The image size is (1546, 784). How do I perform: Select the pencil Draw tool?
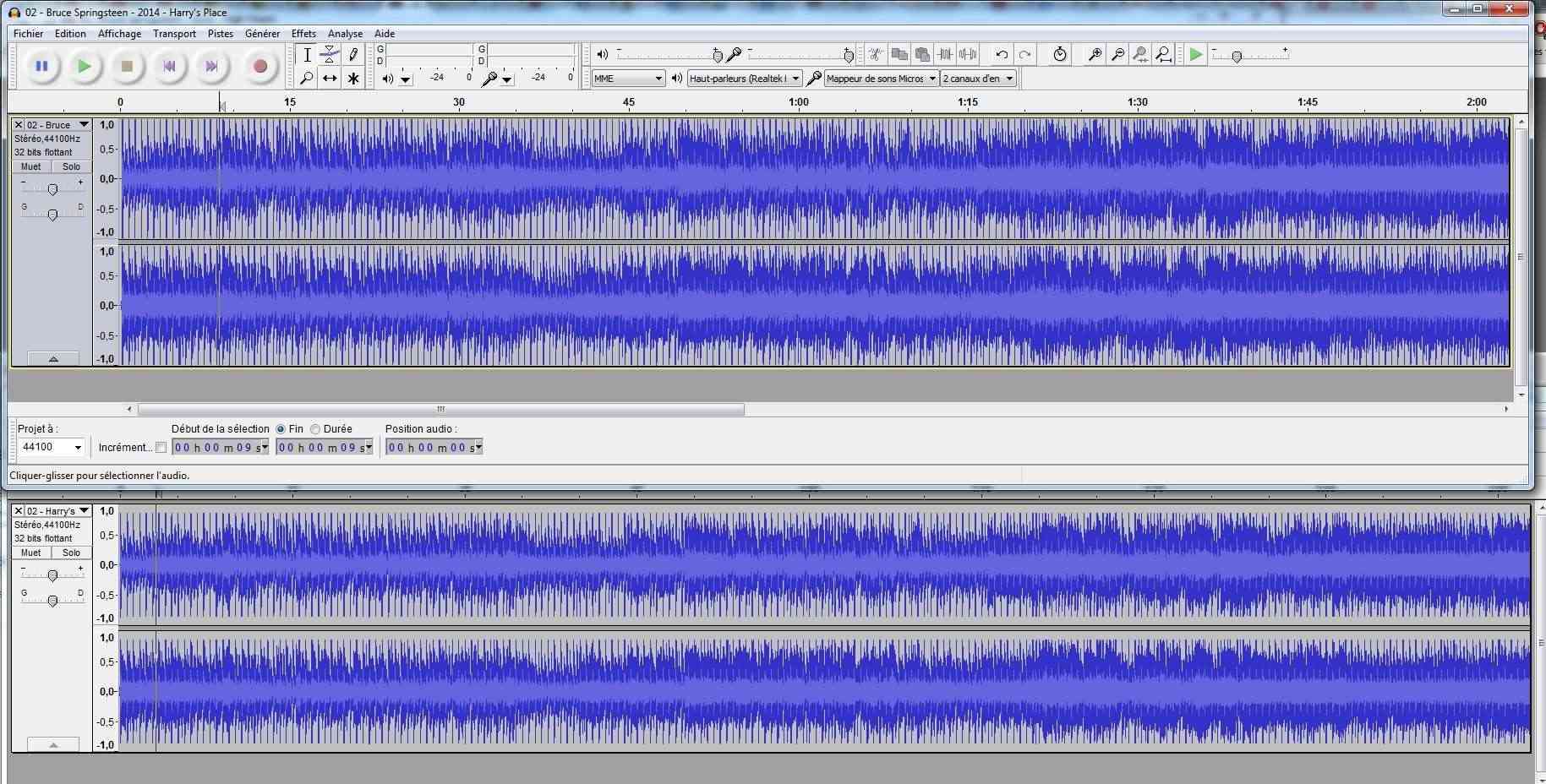[x=353, y=55]
